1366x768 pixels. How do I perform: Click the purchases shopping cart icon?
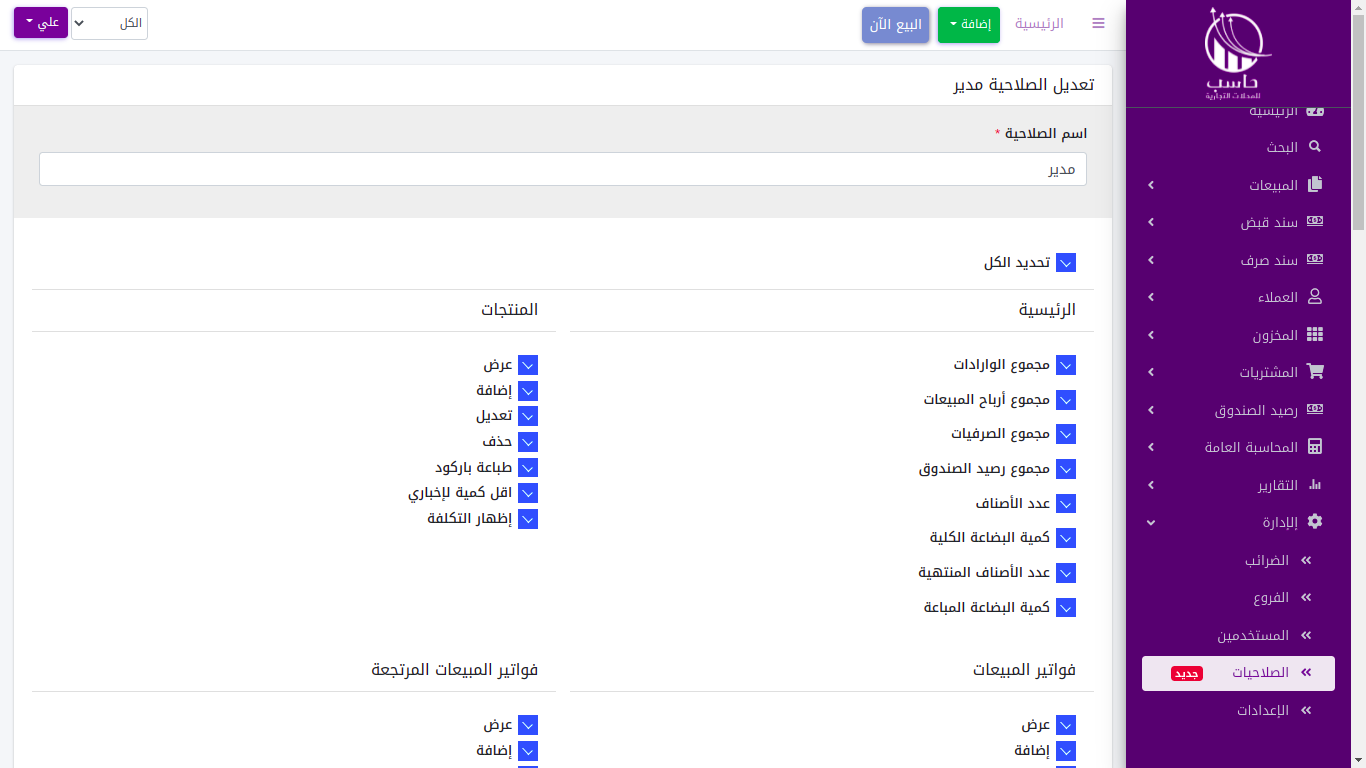click(1315, 372)
